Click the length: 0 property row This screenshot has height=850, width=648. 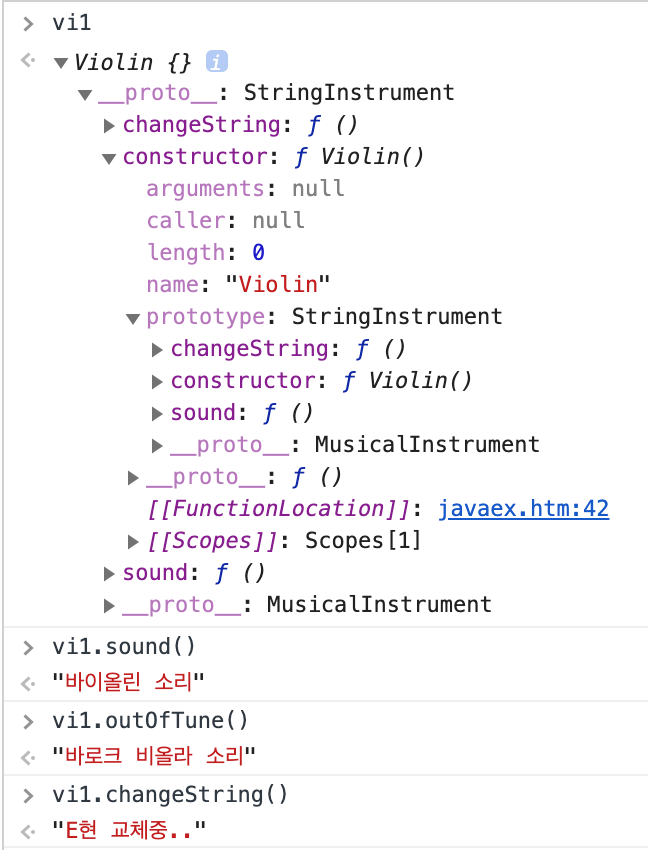coord(205,253)
